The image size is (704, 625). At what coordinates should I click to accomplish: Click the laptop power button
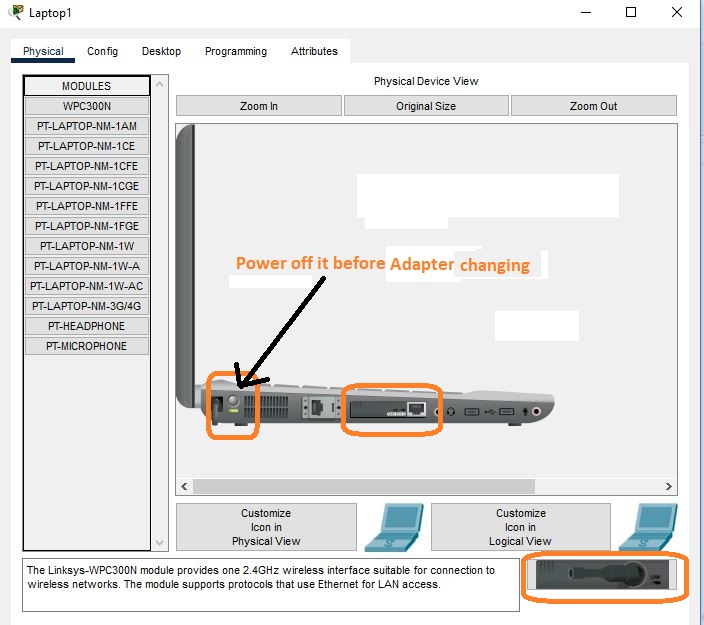pyautogui.click(x=233, y=400)
